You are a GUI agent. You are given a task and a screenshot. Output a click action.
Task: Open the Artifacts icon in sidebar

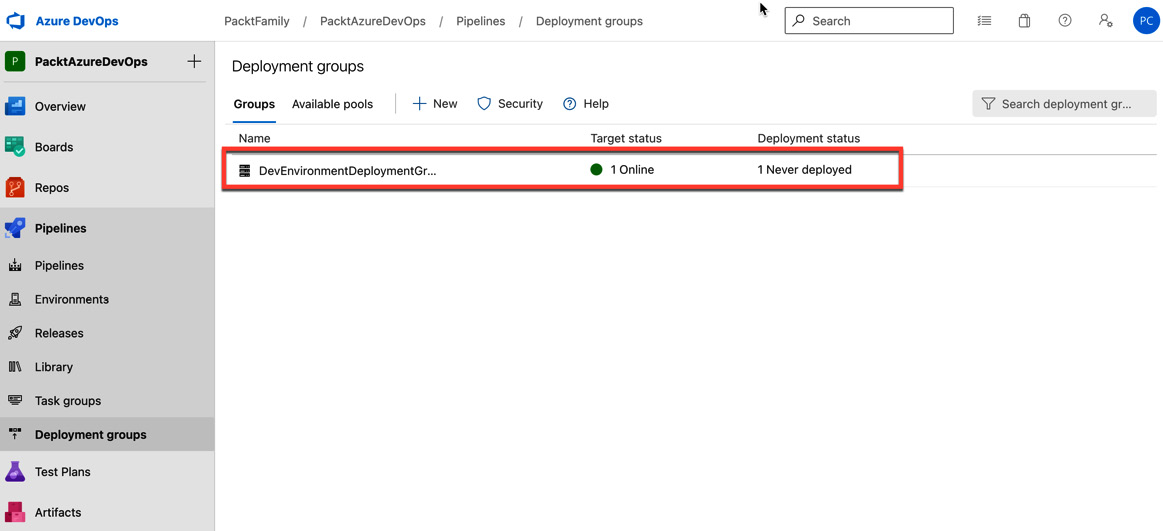click(16, 512)
